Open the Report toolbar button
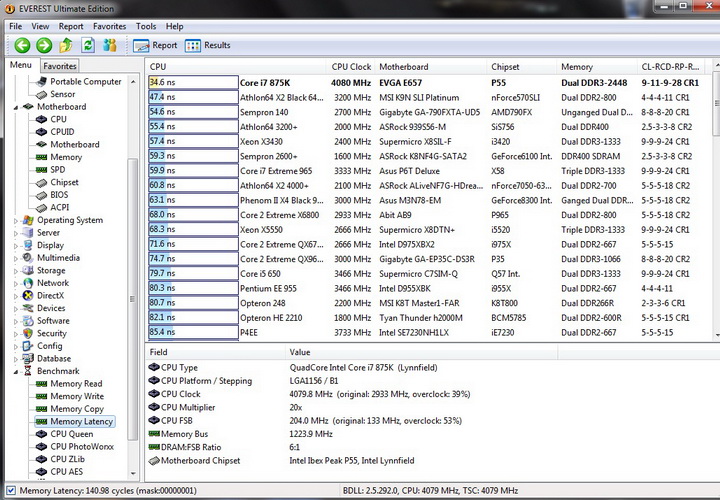720x500 pixels. click(155, 45)
